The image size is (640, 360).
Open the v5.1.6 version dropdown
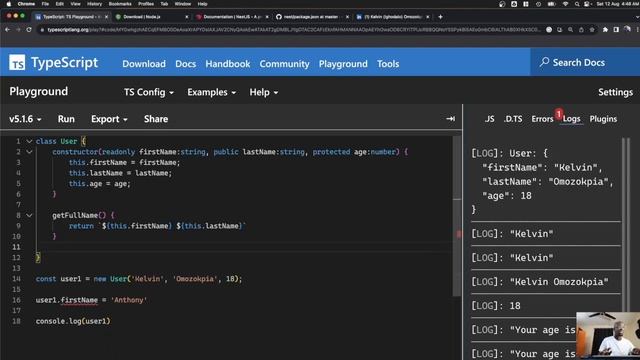(x=25, y=119)
